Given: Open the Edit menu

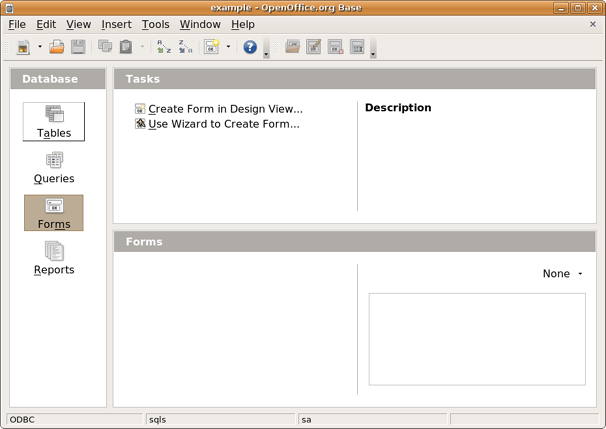Looking at the screenshot, I should 46,24.
